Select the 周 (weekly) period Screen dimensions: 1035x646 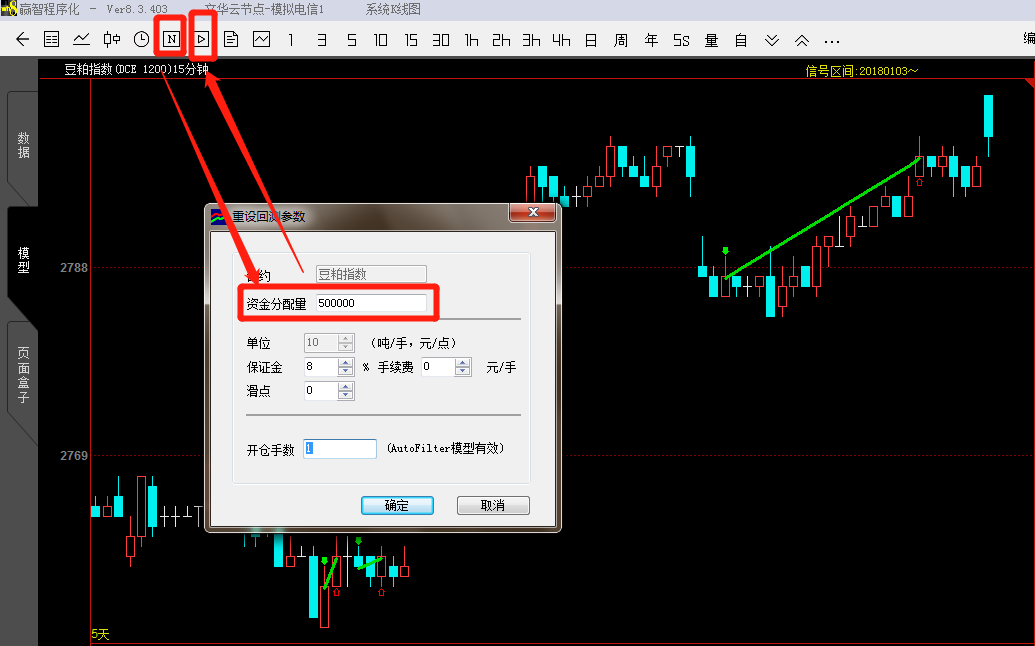(621, 40)
